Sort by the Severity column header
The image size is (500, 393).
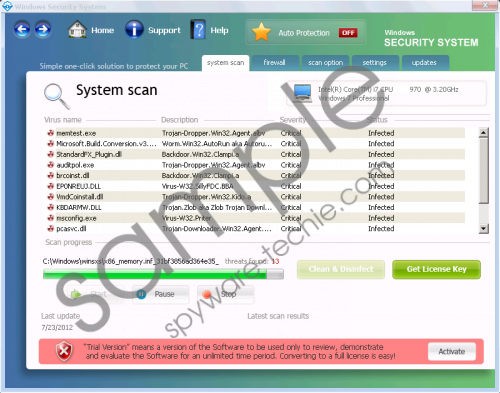[x=293, y=120]
